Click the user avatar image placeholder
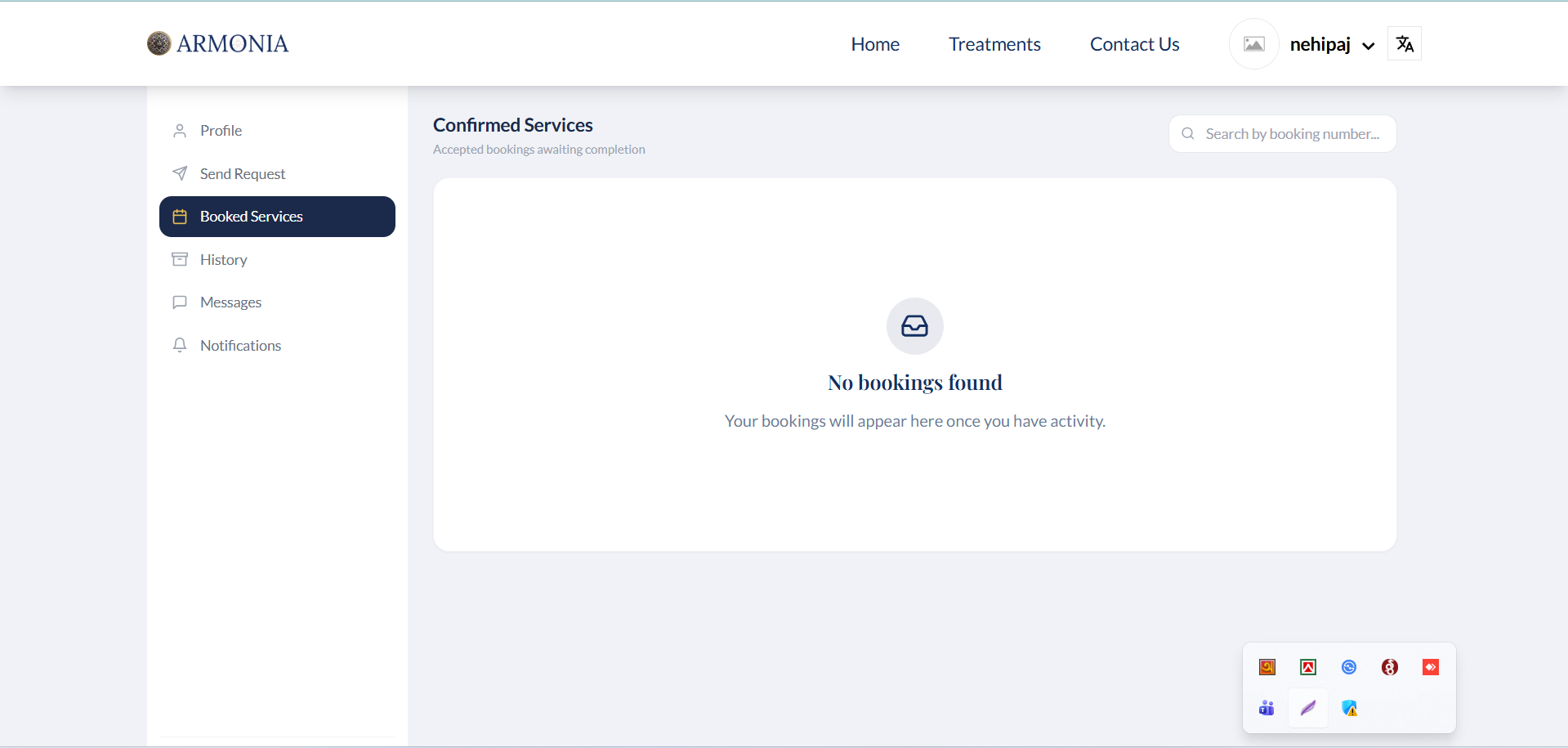This screenshot has width=1568, height=748. (1253, 44)
